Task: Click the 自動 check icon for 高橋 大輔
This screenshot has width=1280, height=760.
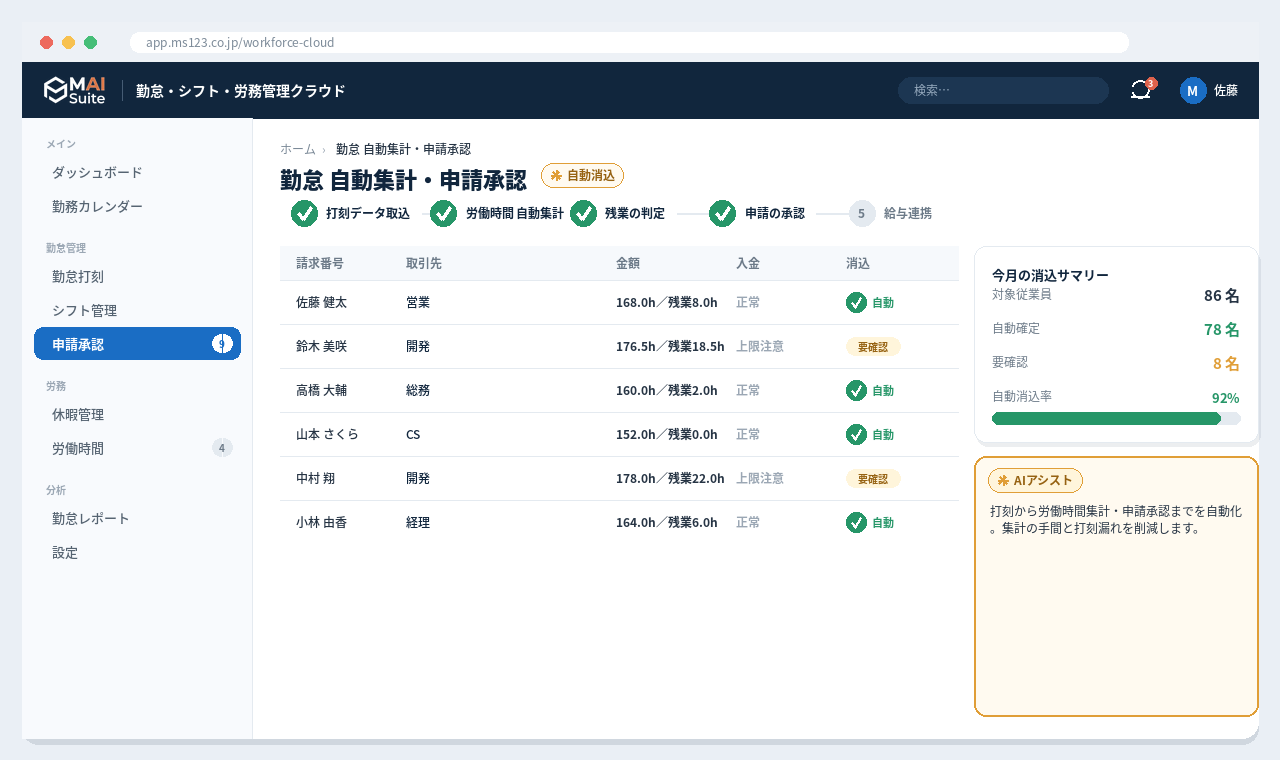Action: point(856,390)
